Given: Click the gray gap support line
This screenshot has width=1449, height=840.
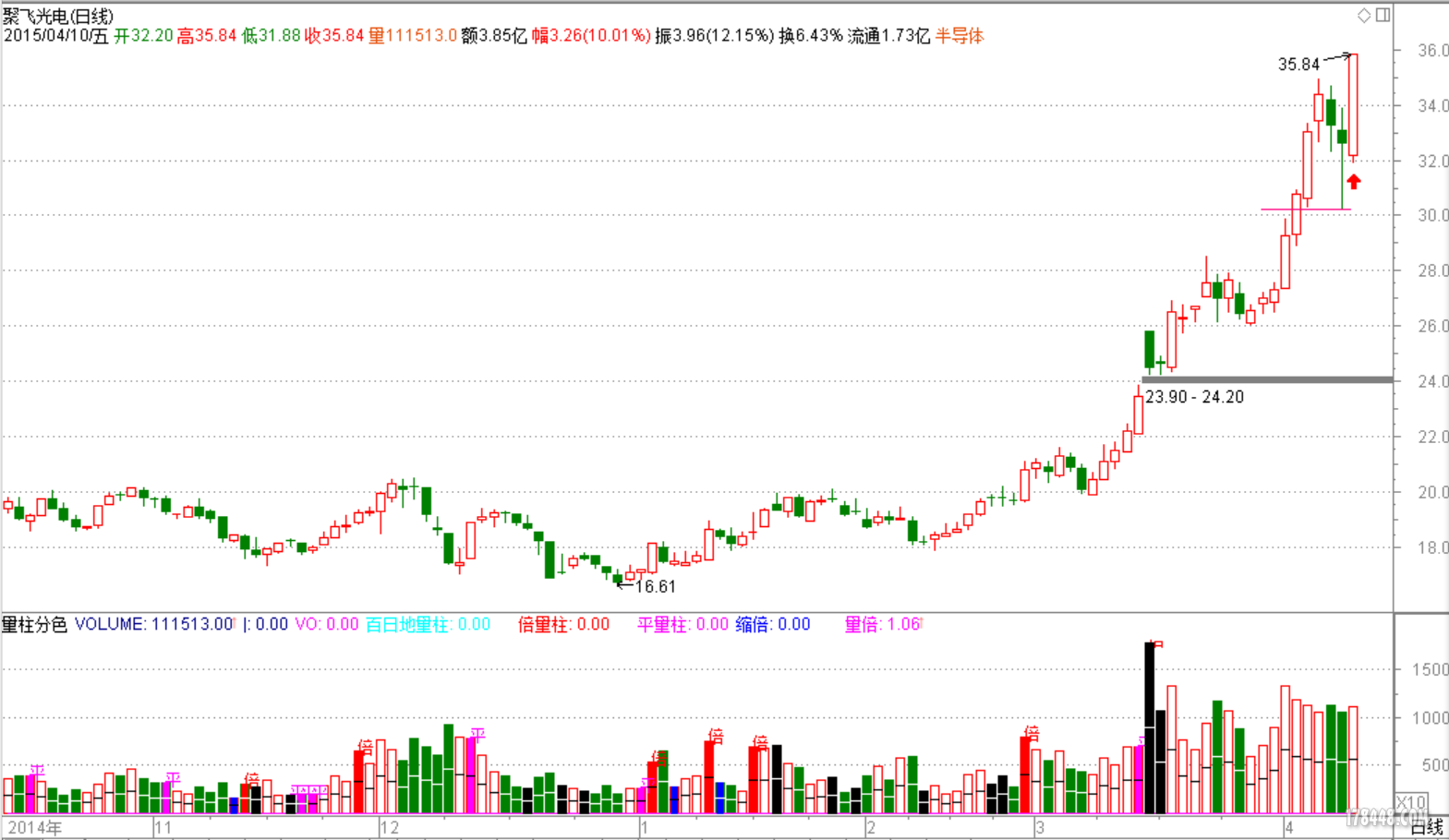Looking at the screenshot, I should [x=1267, y=379].
